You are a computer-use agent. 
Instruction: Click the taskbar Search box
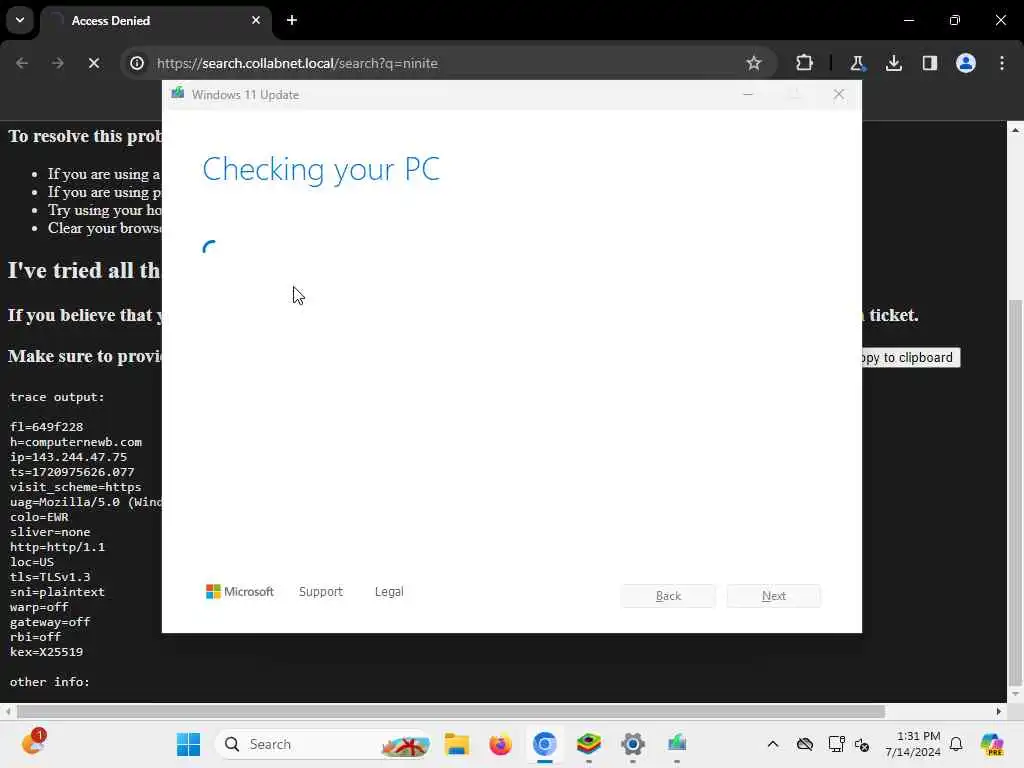tap(323, 744)
